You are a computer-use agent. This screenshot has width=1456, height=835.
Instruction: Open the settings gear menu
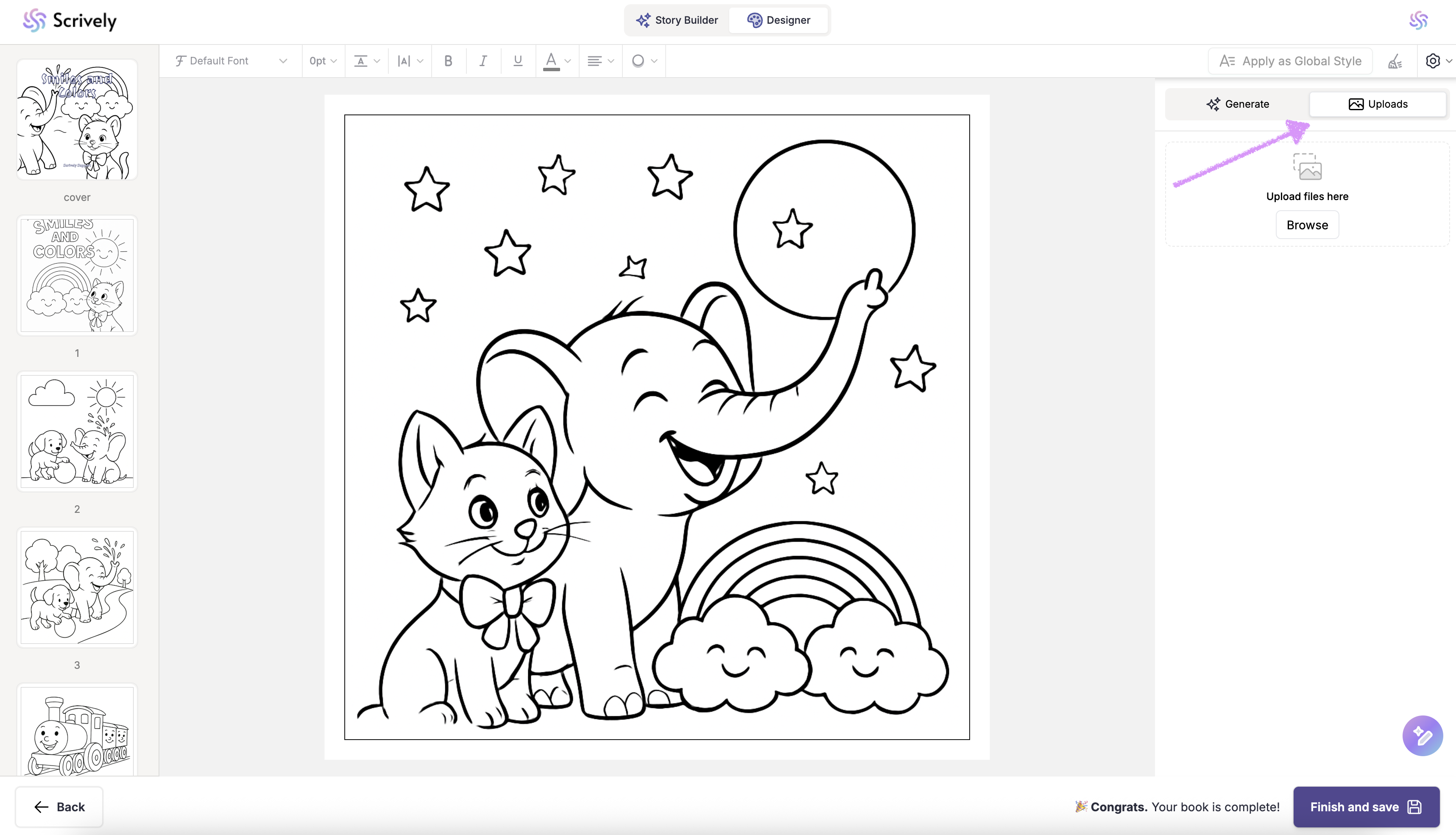(1438, 61)
